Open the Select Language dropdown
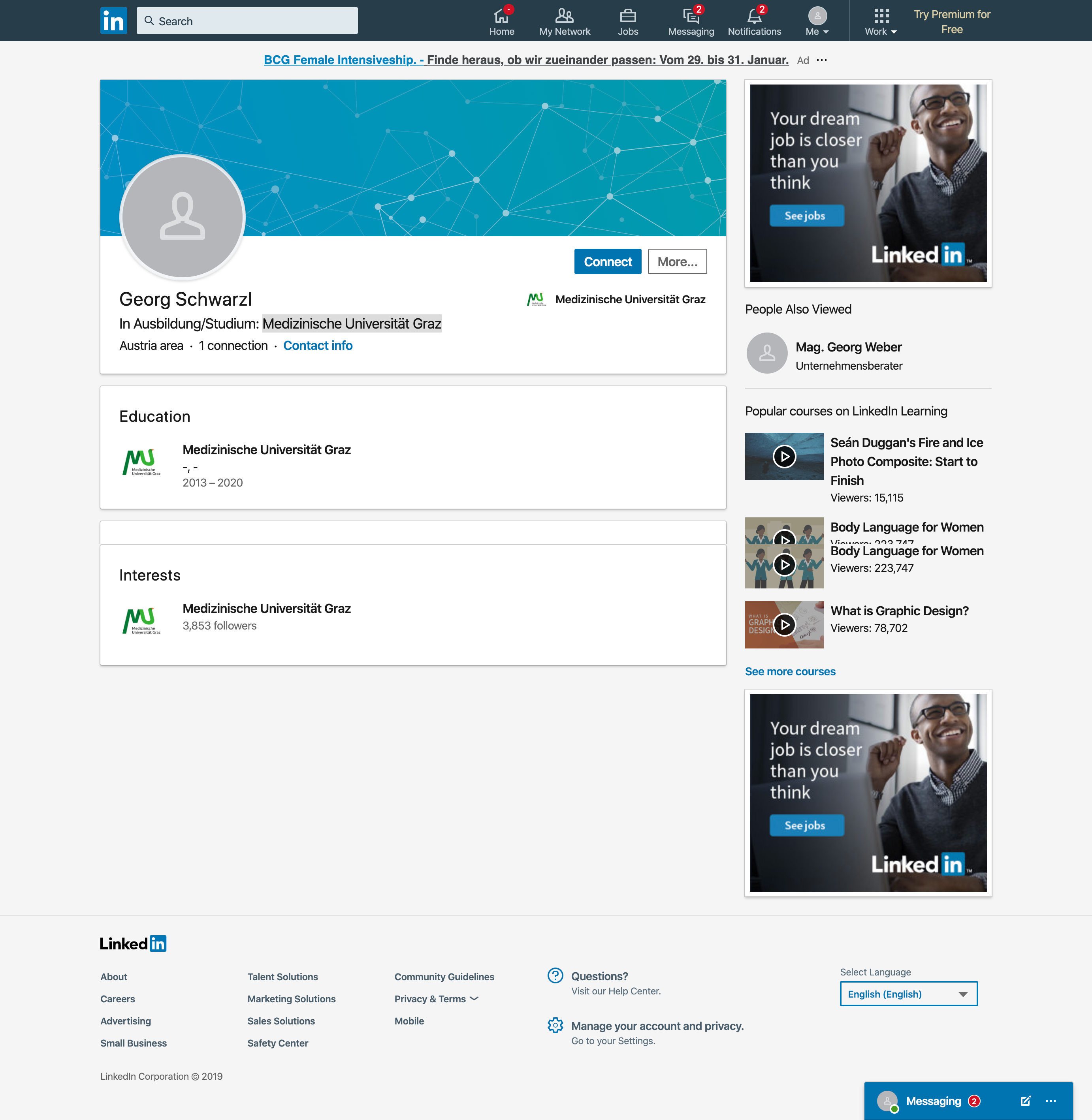1092x1120 pixels. click(908, 994)
